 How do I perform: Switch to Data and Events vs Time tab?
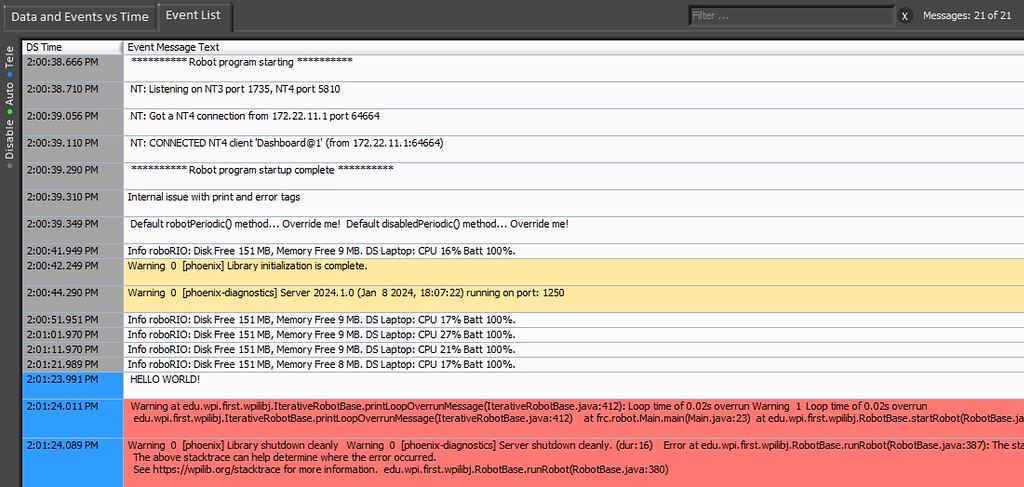pyautogui.click(x=79, y=16)
